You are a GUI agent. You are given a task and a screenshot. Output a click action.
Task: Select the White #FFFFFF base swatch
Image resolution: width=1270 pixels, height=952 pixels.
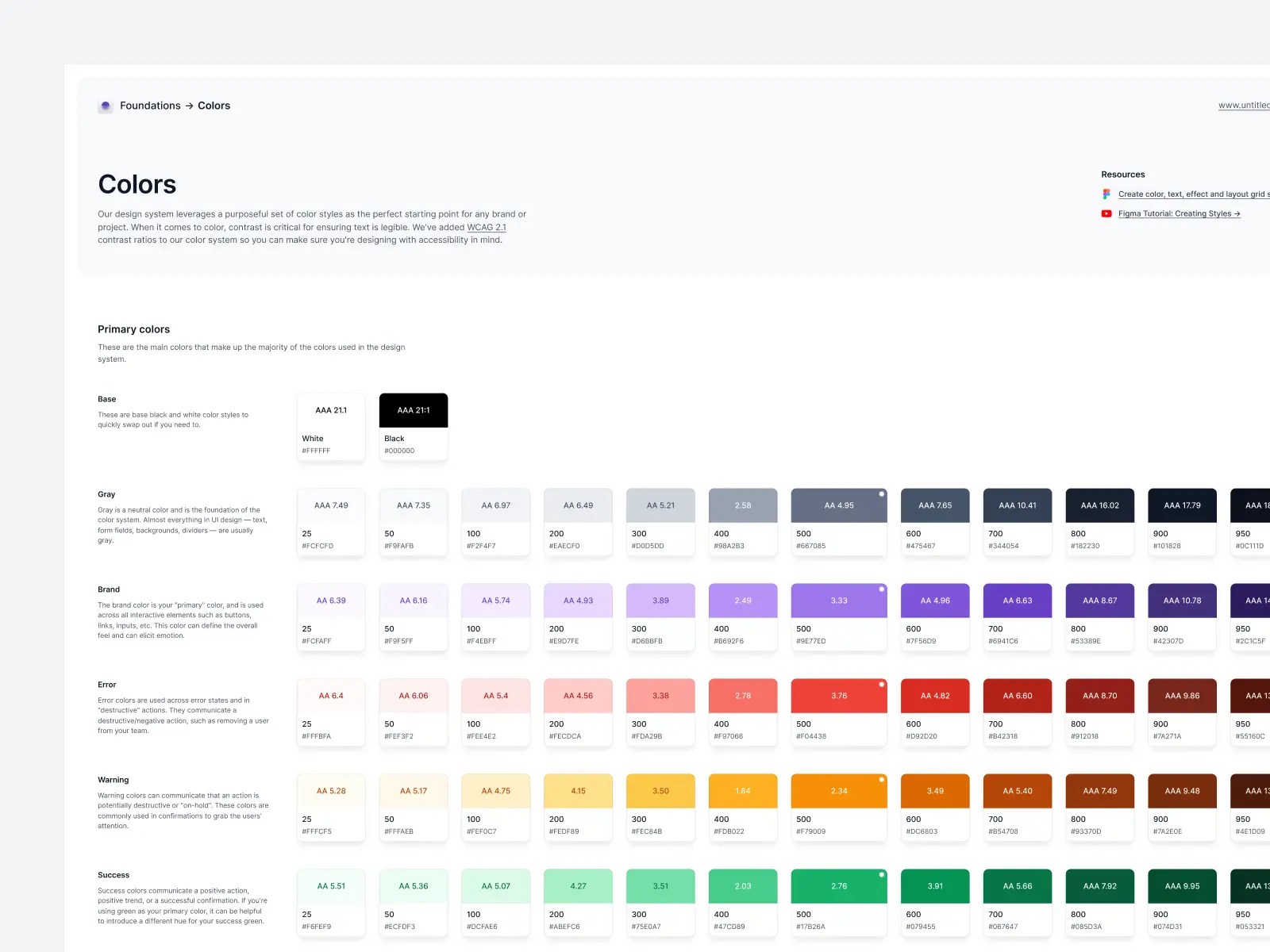[331, 427]
